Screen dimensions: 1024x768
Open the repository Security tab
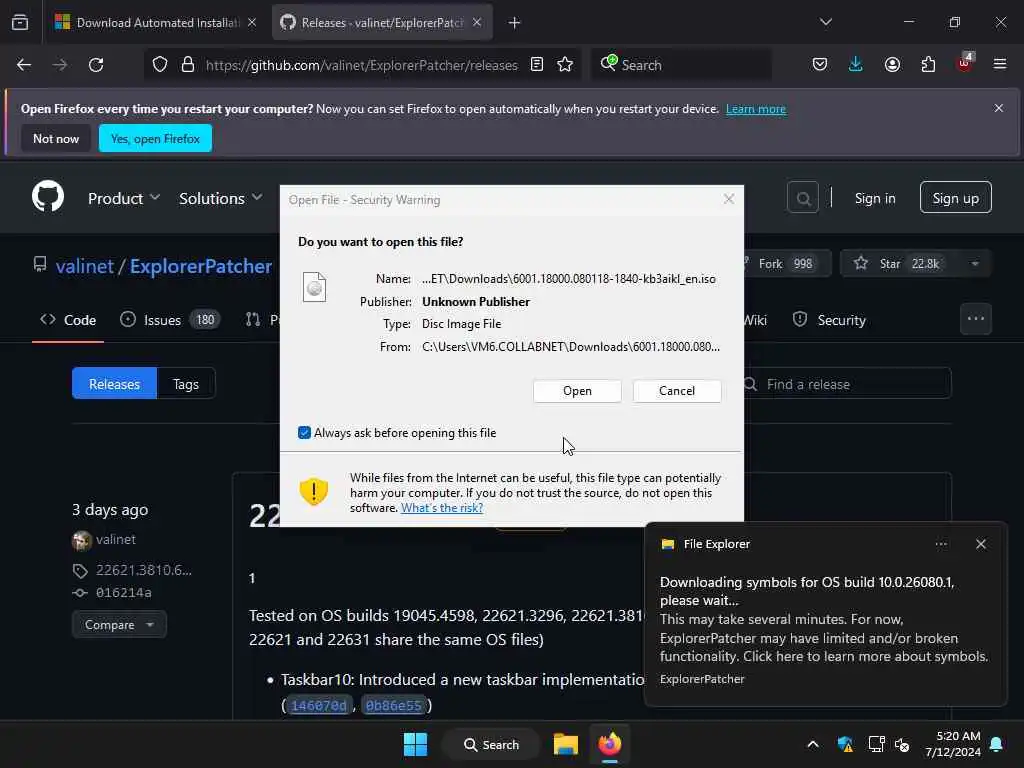(x=829, y=320)
